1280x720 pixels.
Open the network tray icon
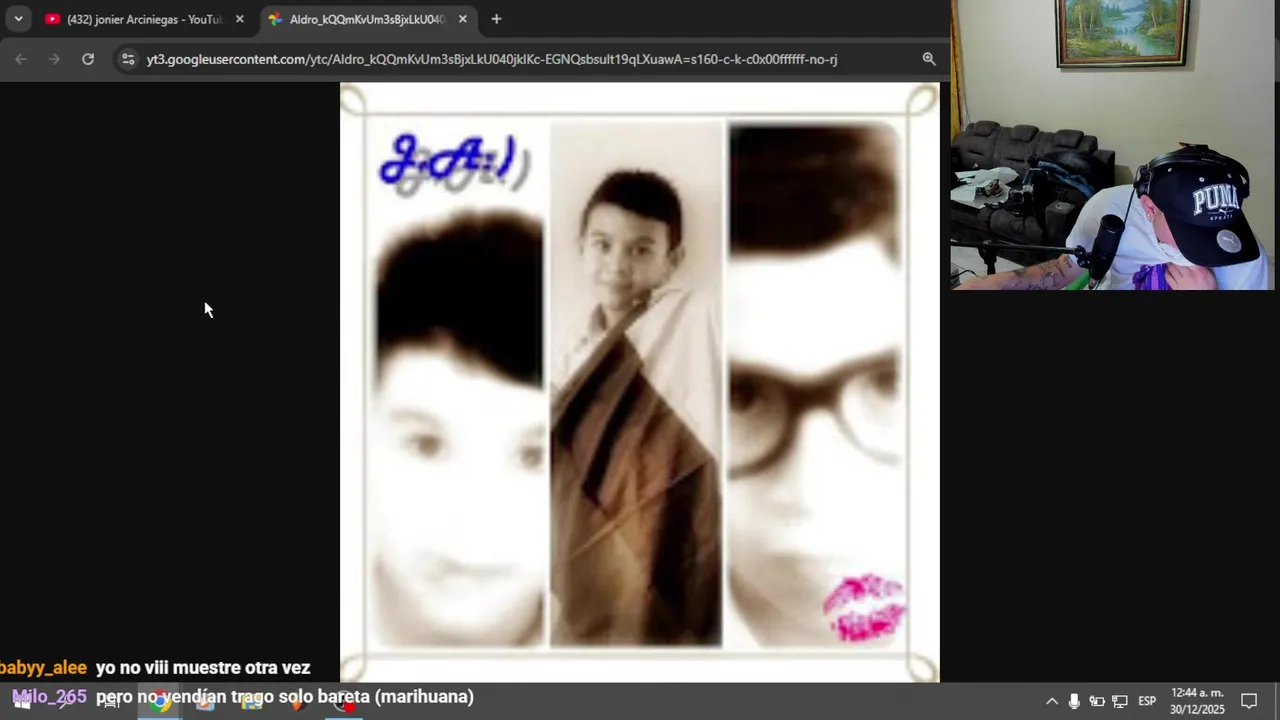click(1120, 701)
